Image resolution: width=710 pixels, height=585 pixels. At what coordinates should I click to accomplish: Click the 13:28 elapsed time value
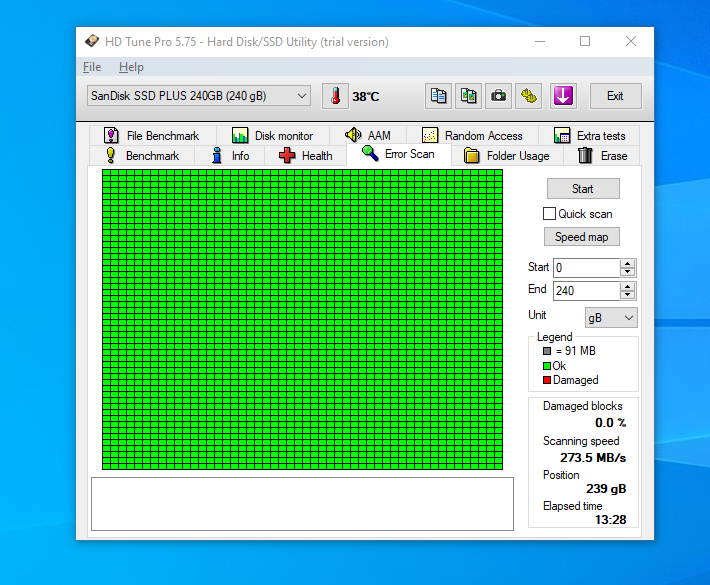[610, 520]
